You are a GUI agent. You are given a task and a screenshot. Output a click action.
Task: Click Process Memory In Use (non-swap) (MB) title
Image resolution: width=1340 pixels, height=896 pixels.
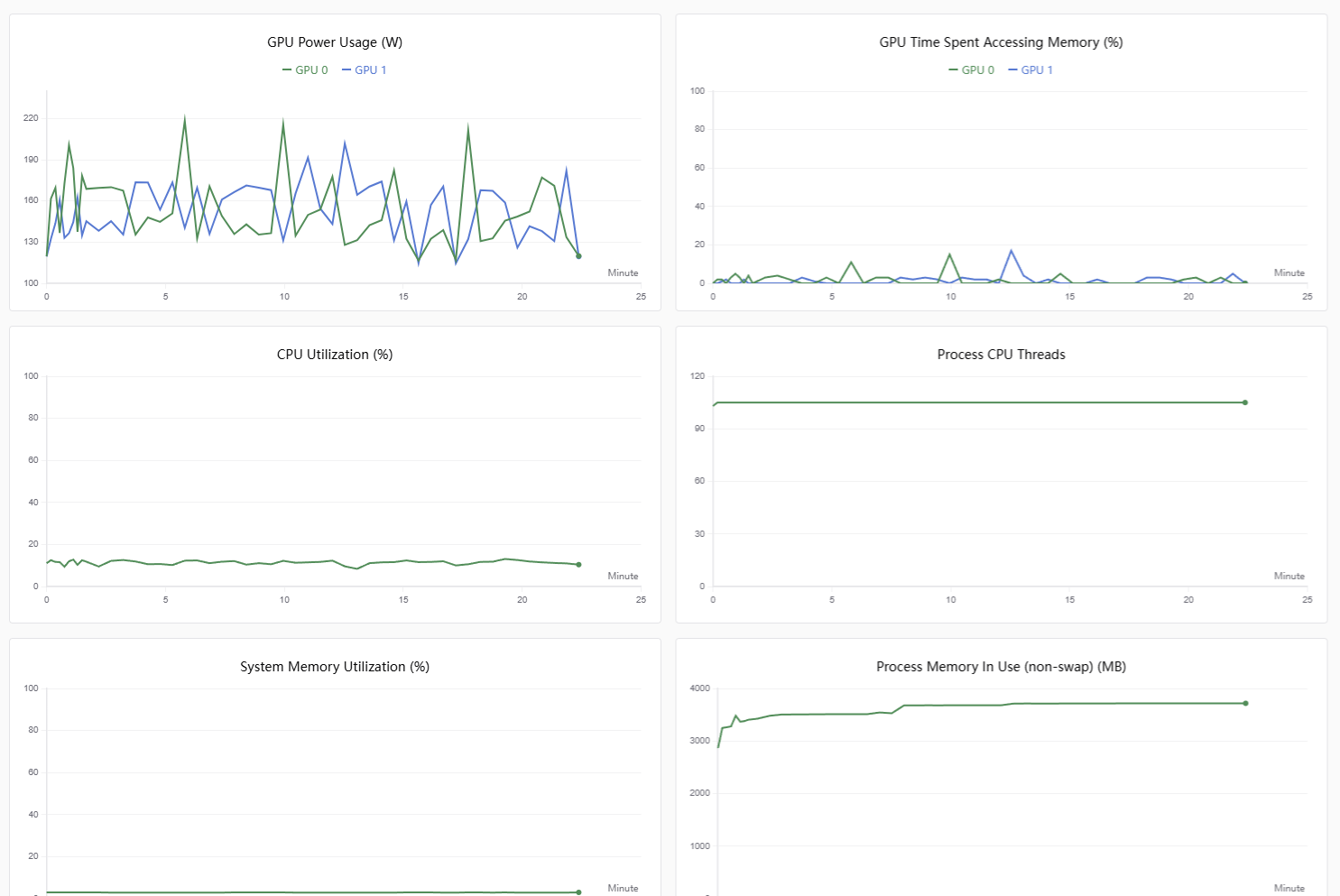1001,667
